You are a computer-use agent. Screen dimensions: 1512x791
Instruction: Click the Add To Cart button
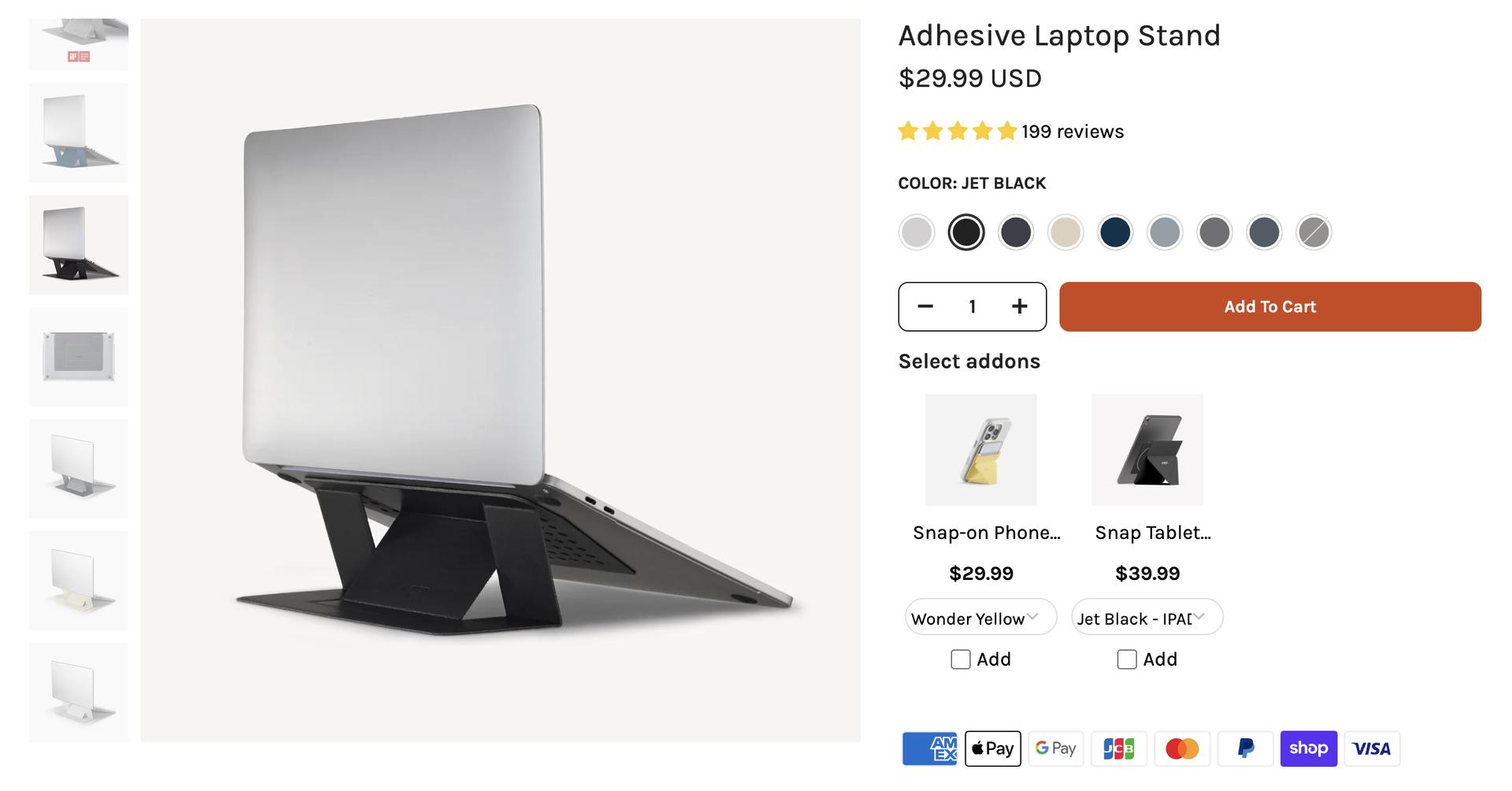click(x=1270, y=306)
